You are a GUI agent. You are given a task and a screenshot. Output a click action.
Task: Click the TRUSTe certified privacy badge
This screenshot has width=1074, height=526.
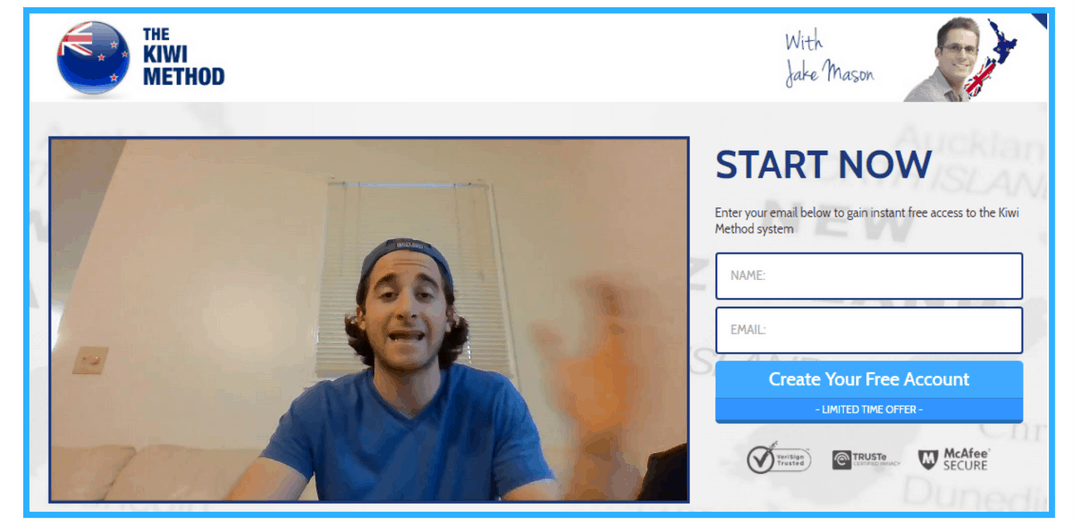(x=866, y=460)
